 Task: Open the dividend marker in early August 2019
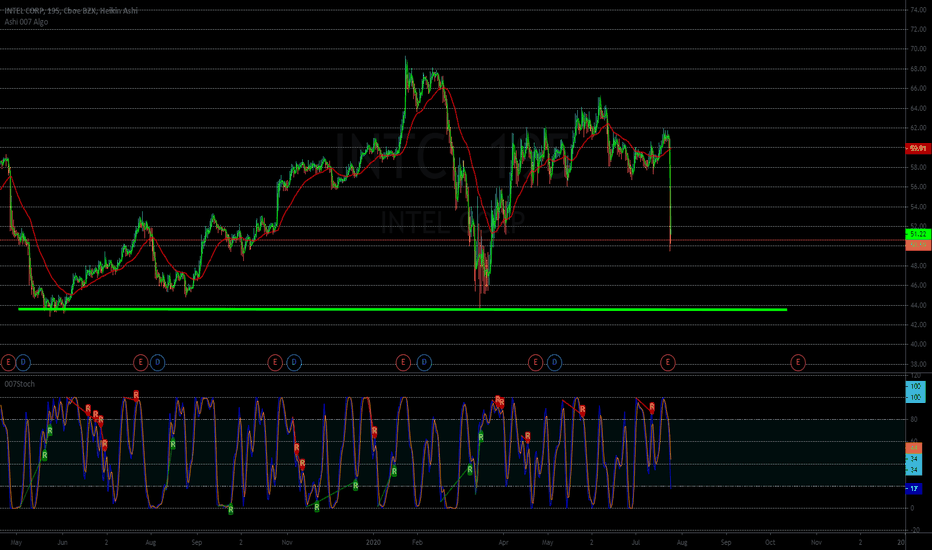(x=157, y=362)
